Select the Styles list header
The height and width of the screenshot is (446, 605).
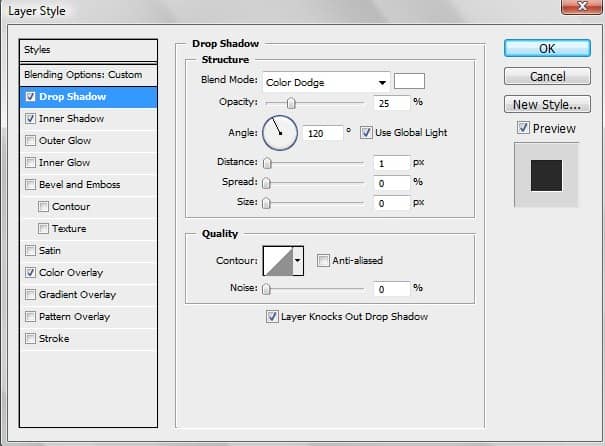coord(88,50)
